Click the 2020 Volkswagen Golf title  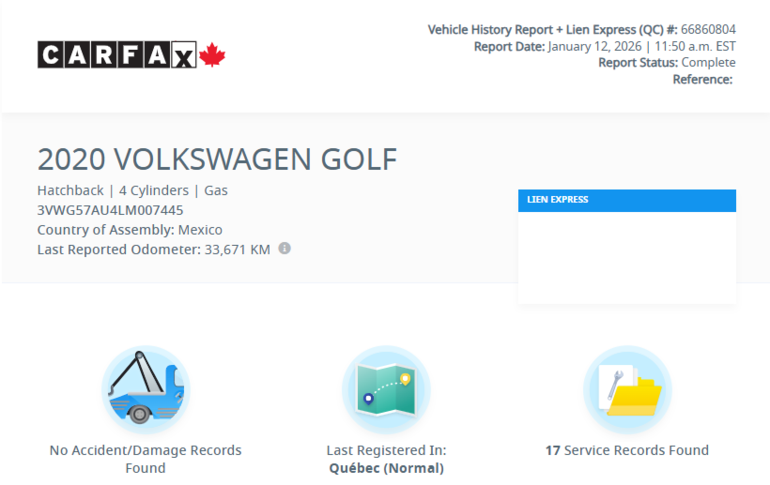coord(217,159)
